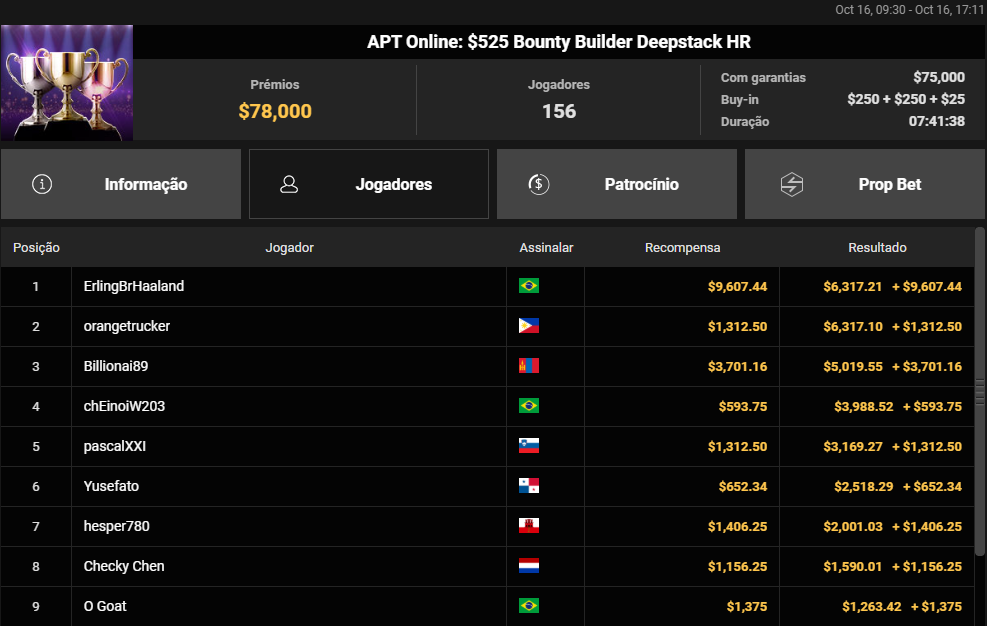
Task: Select player Yusefato
Action: (111, 486)
